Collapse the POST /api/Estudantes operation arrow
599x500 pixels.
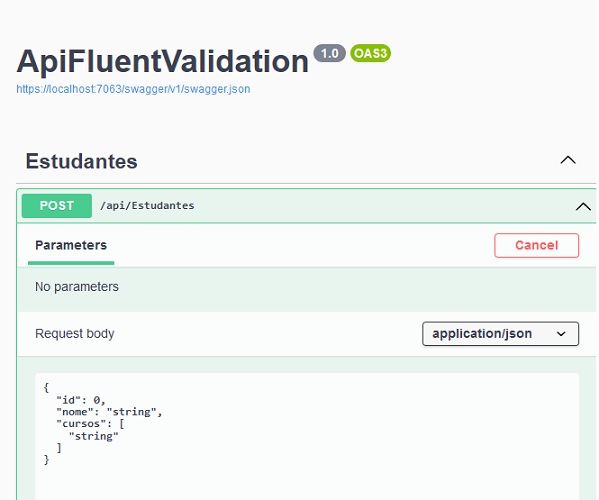tap(583, 207)
